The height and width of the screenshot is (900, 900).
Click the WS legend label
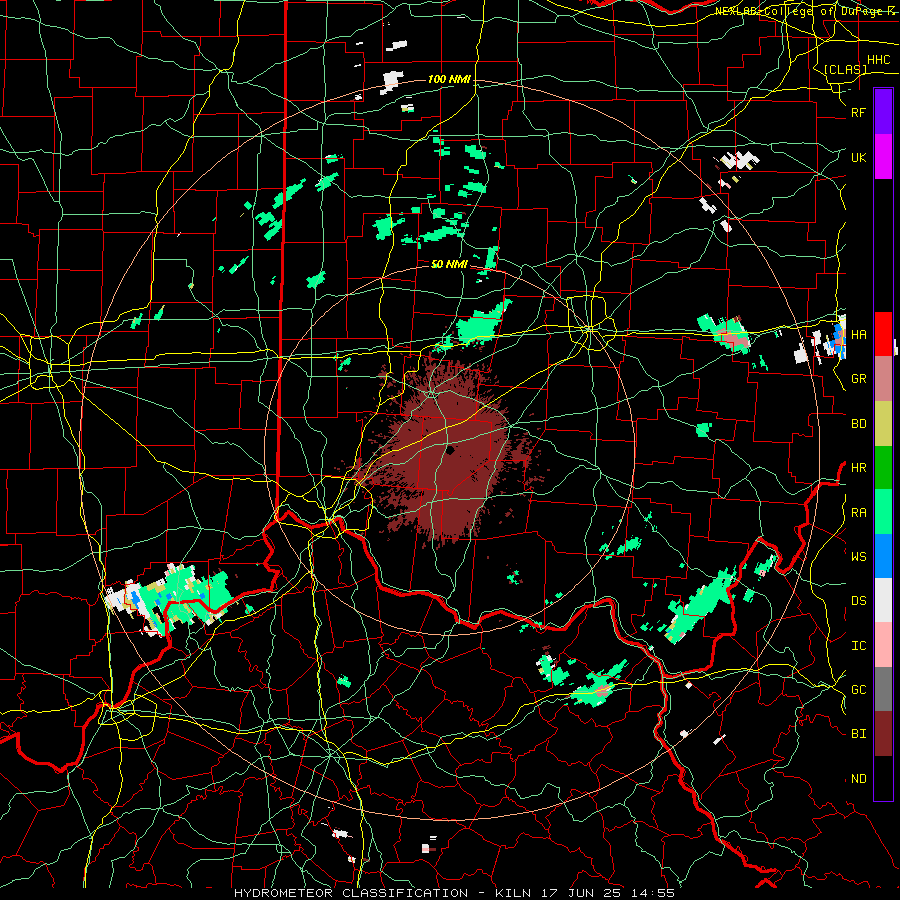click(858, 557)
